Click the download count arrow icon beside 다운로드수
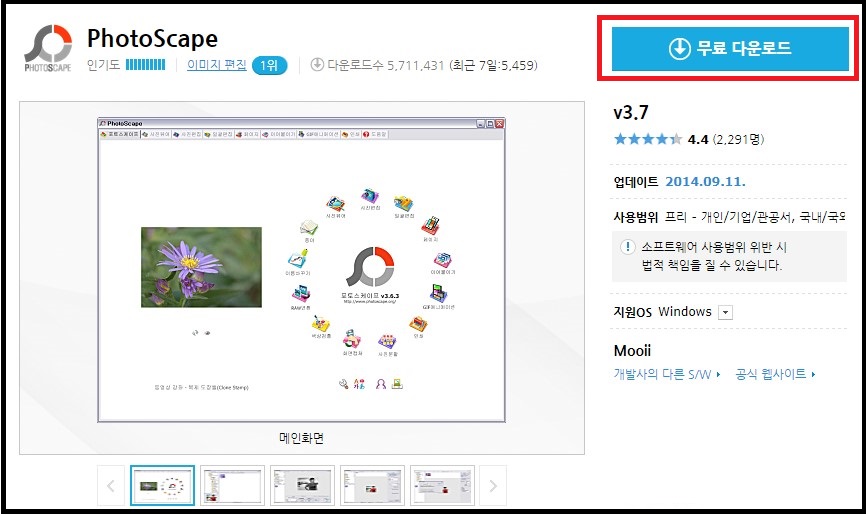The width and height of the screenshot is (866, 515). tap(317, 65)
